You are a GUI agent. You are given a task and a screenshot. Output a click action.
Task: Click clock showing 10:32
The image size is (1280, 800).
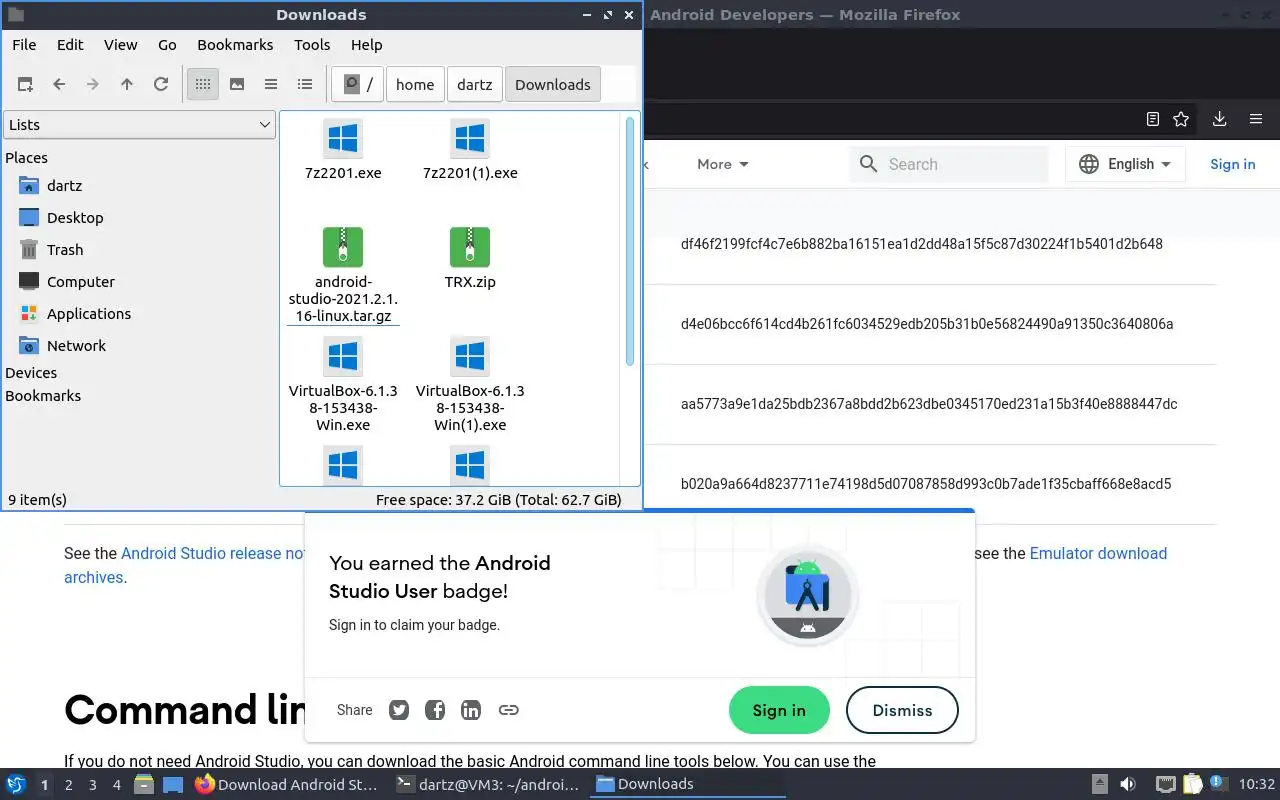(x=1257, y=785)
